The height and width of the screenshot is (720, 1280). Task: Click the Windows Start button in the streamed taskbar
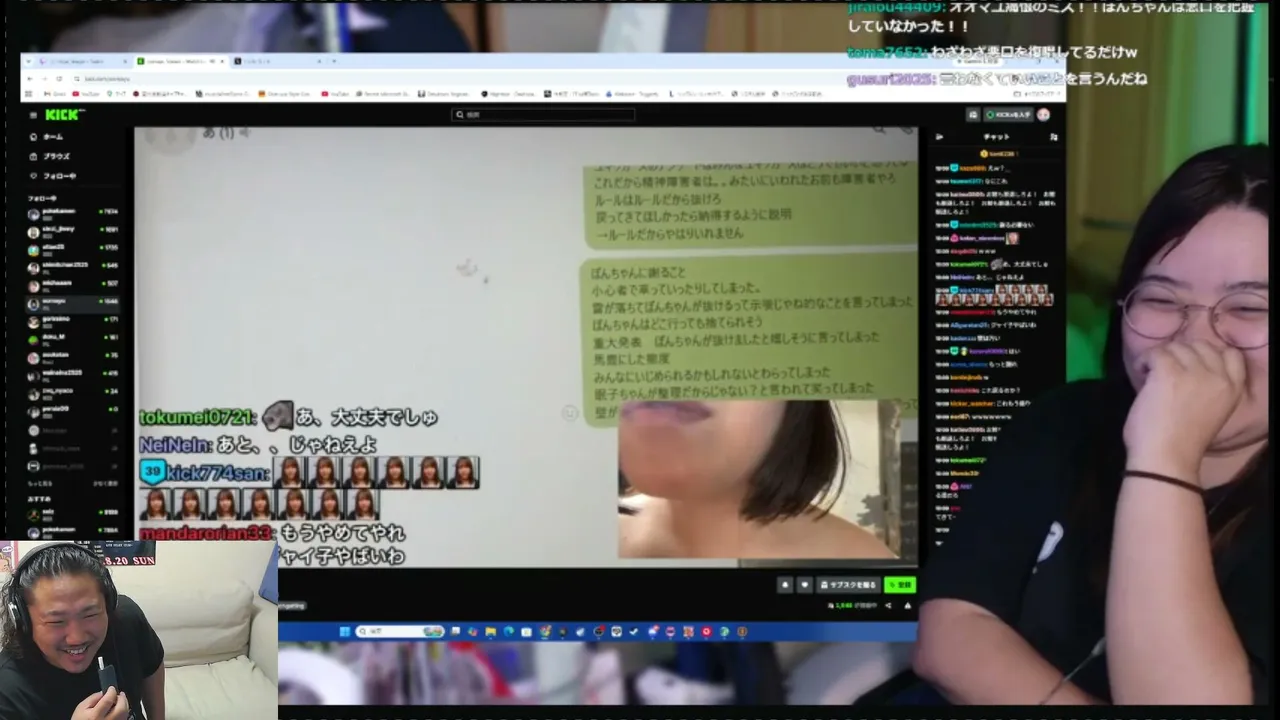tap(345, 631)
